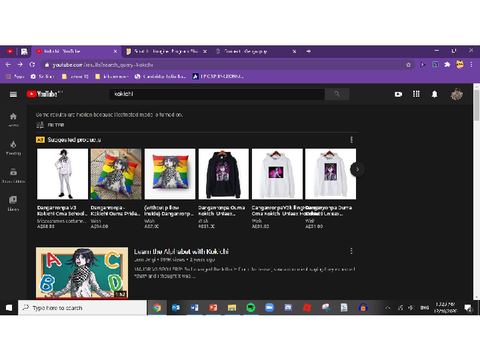Click the play-arrow extension icon beside the bookmark star
This screenshot has width=480, height=360.
pyautogui.click(x=423, y=65)
